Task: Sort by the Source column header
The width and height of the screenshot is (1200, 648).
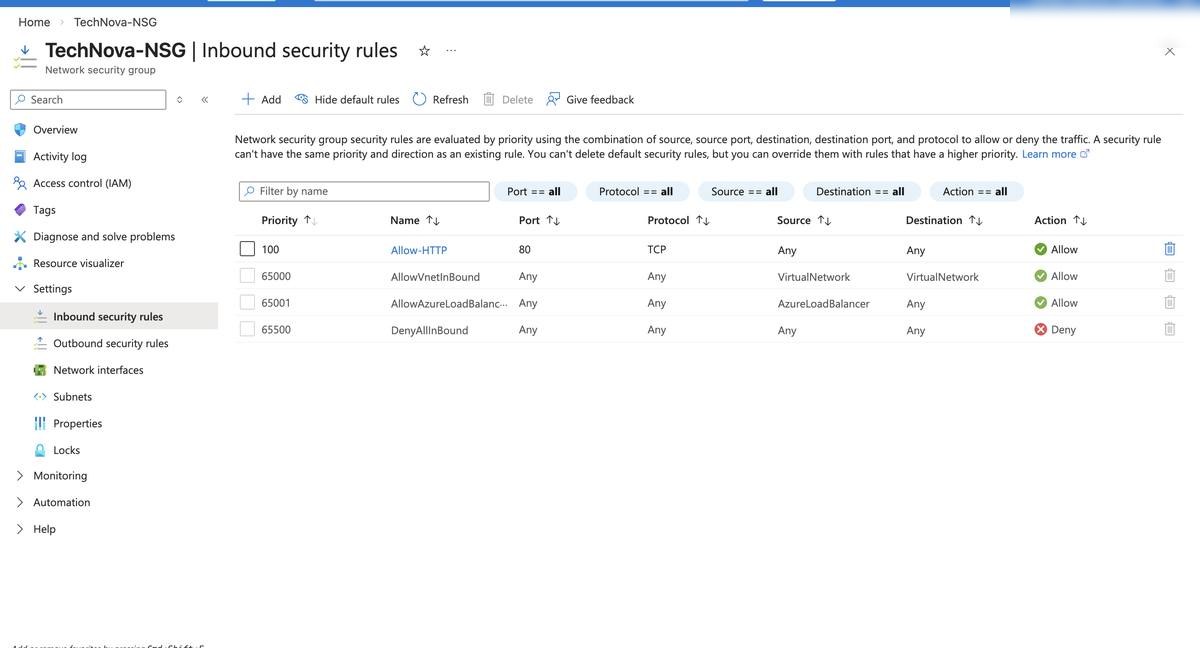Action: pyautogui.click(x=804, y=220)
